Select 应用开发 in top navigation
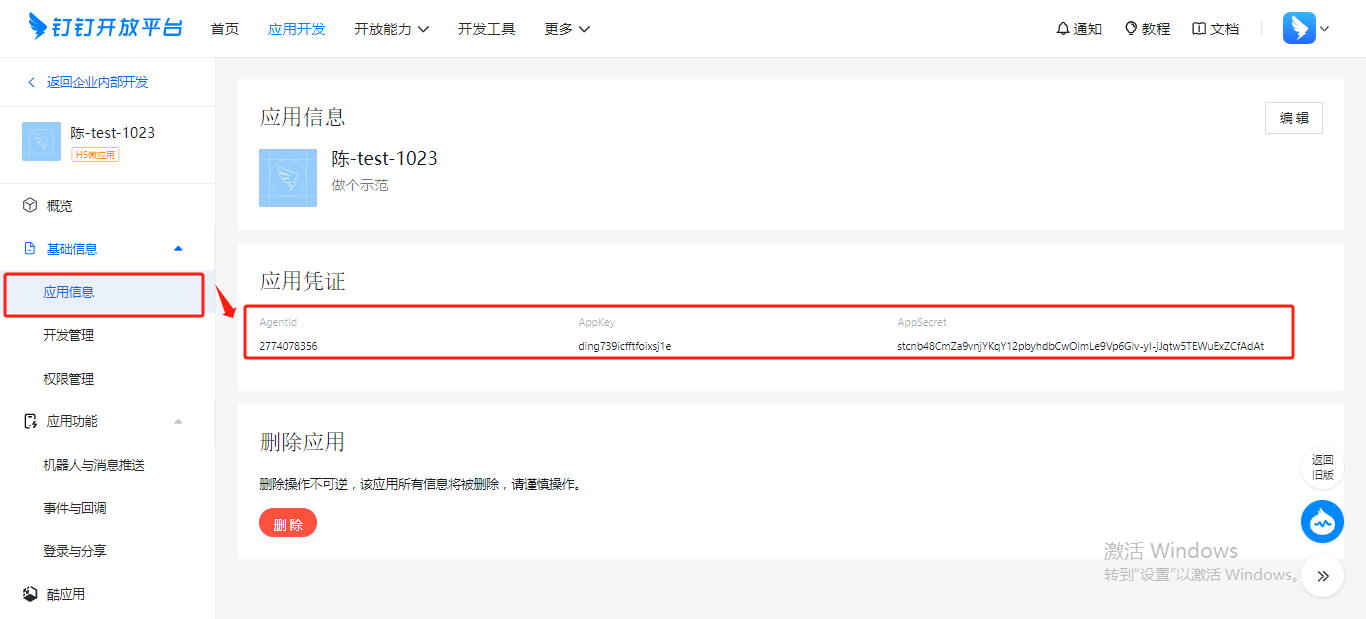Screen dimensions: 1366x619 [x=297, y=29]
